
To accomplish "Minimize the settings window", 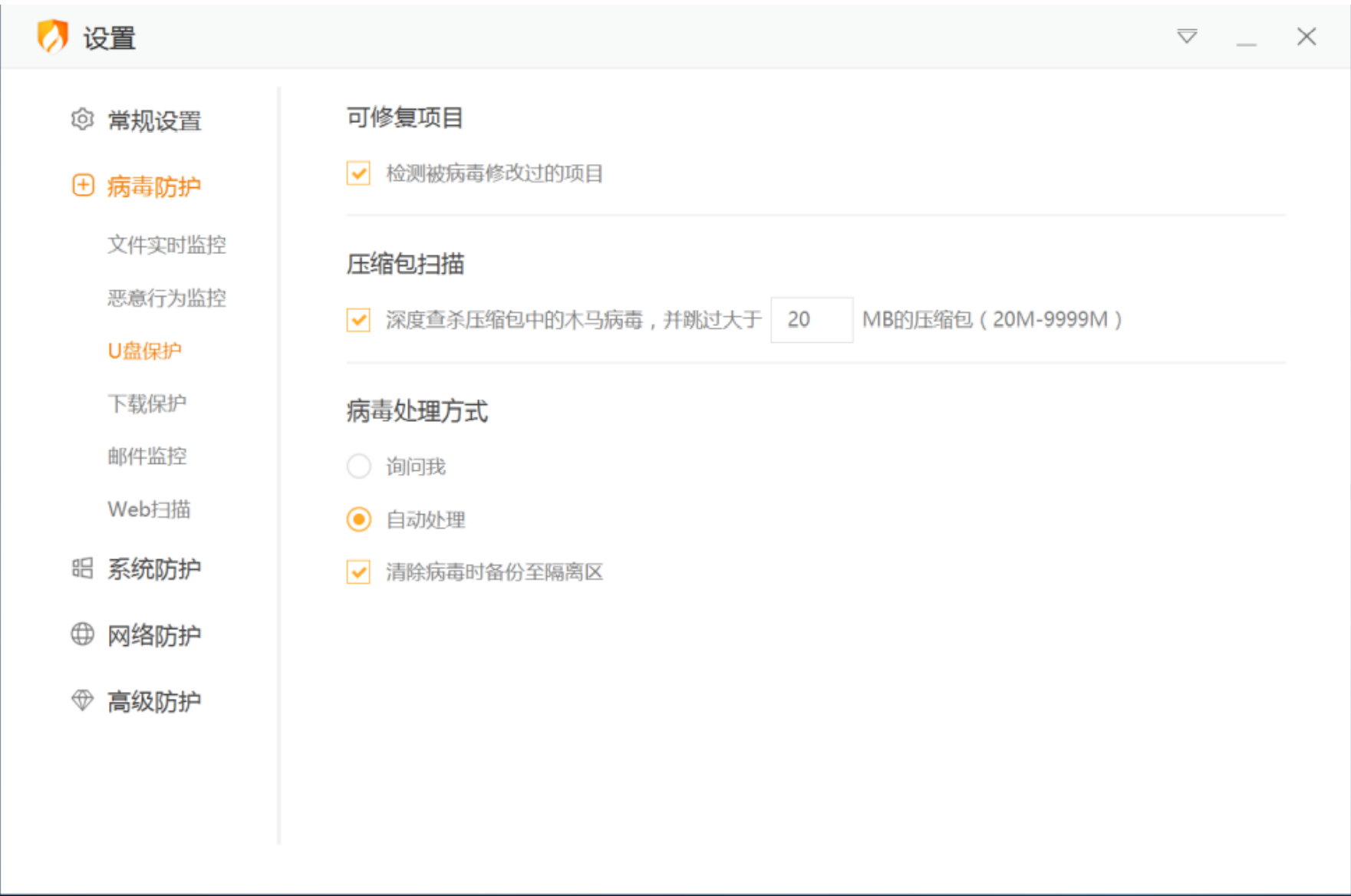I will pyautogui.click(x=1246, y=37).
